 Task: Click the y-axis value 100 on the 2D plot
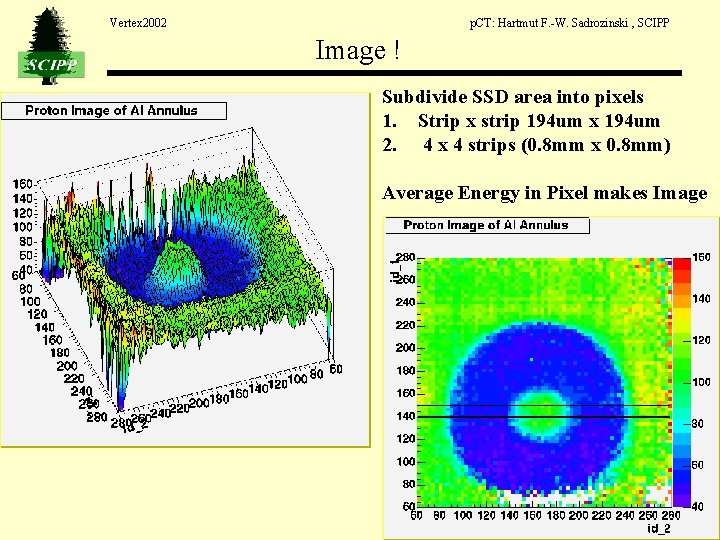[x=405, y=461]
